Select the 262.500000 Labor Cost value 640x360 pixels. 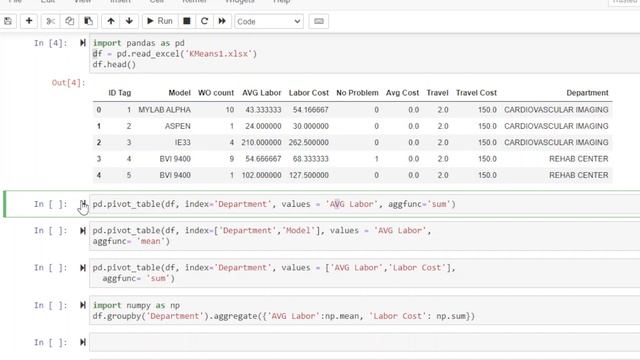(x=309, y=142)
